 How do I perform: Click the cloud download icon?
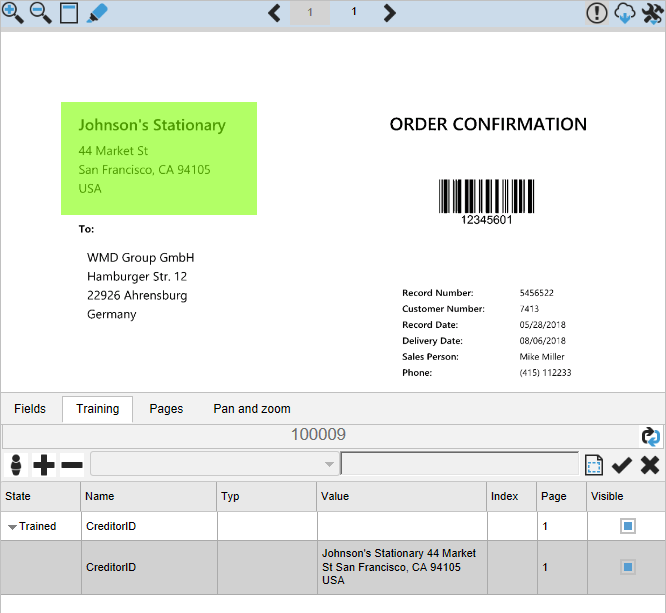625,13
